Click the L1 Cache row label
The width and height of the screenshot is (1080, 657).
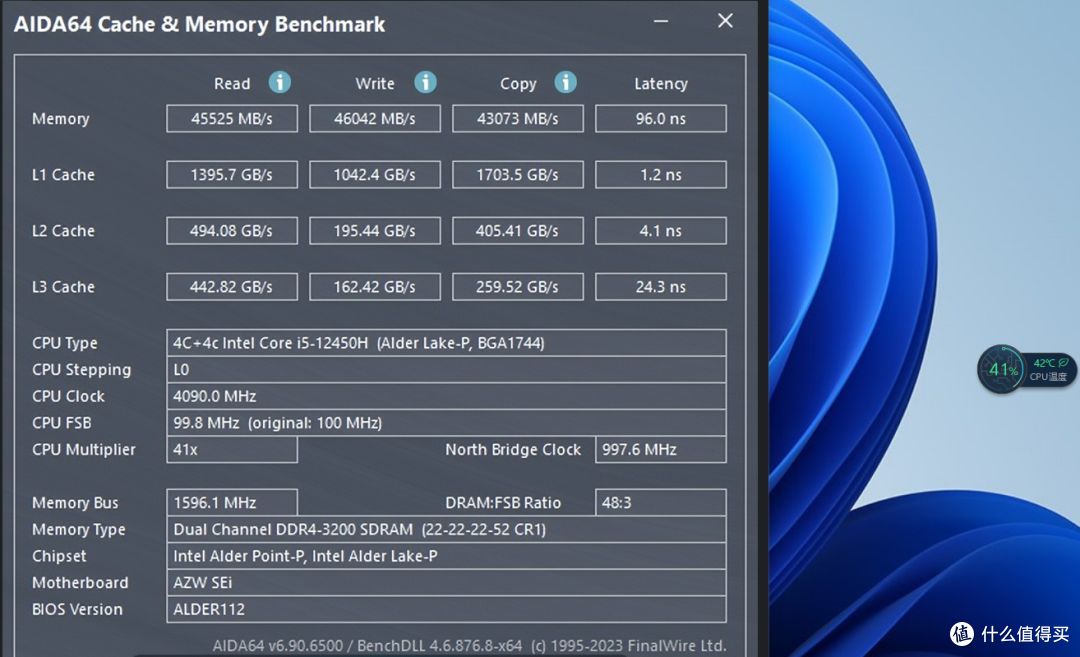click(x=63, y=175)
